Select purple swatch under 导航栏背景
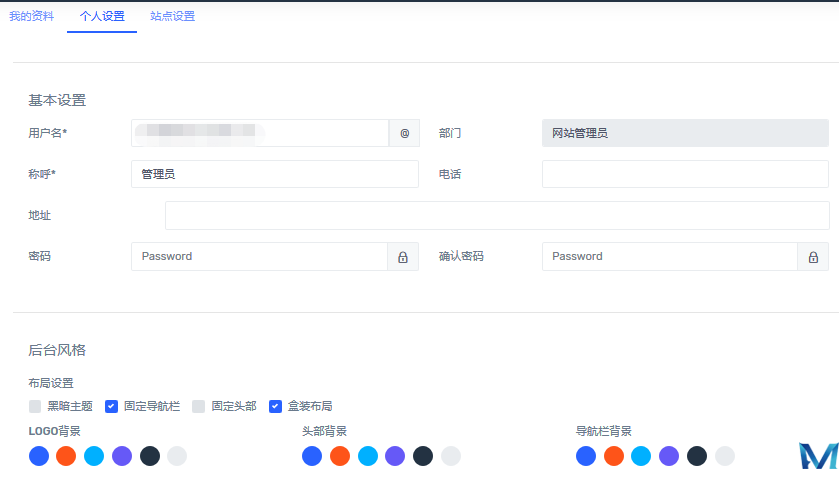 click(x=669, y=456)
